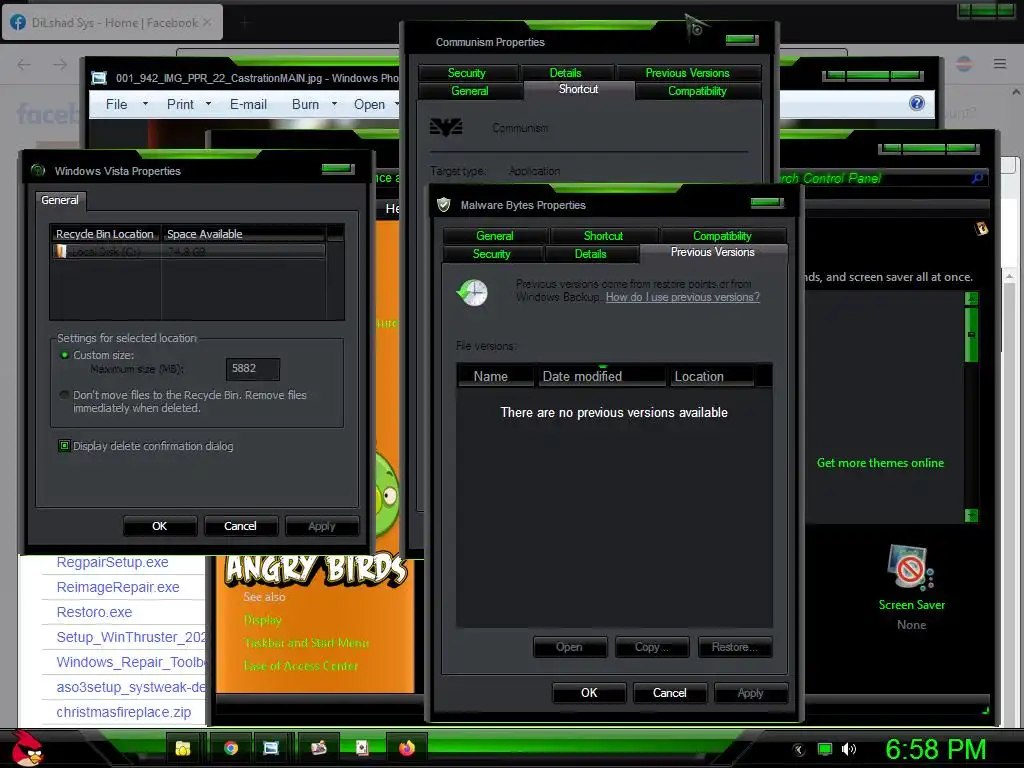This screenshot has width=1024, height=768.
Task: Switch to Security tab in Malware Bytes Properties
Action: pyautogui.click(x=492, y=254)
